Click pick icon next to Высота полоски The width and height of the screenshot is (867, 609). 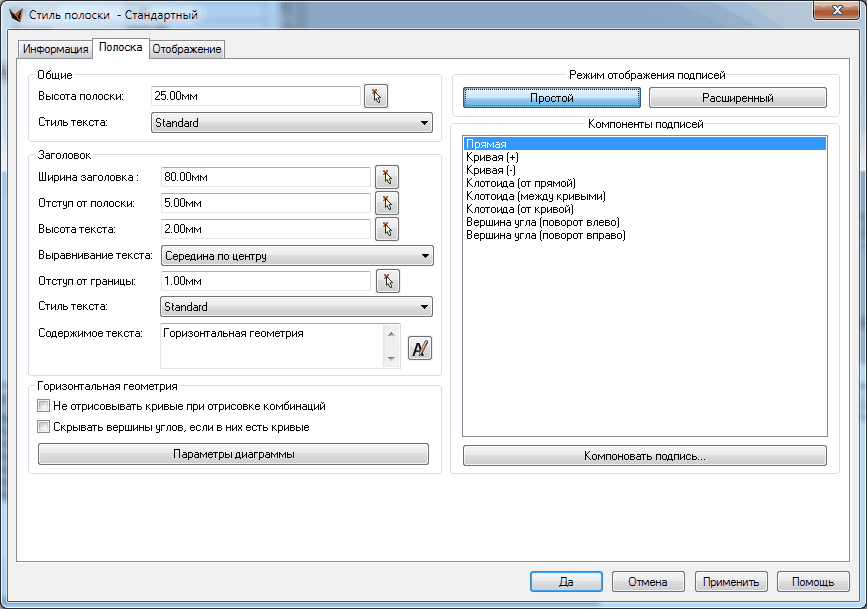click(x=375, y=96)
